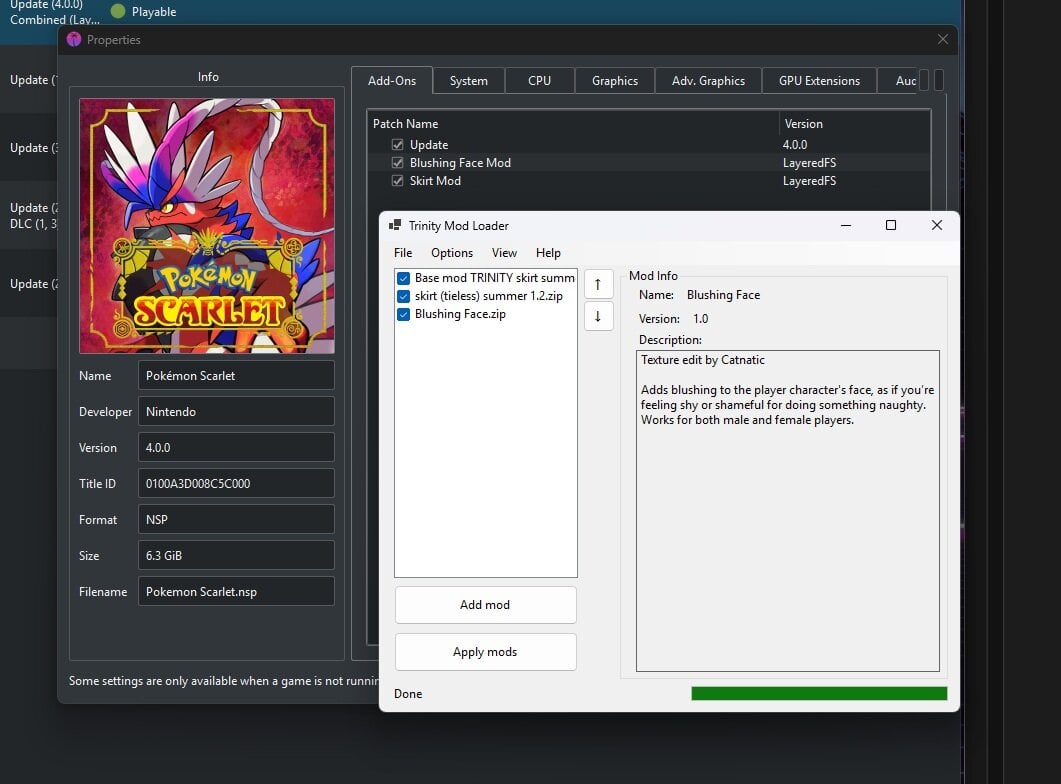Select skirt (tieless) summer 1.2.zip entry

coord(489,296)
